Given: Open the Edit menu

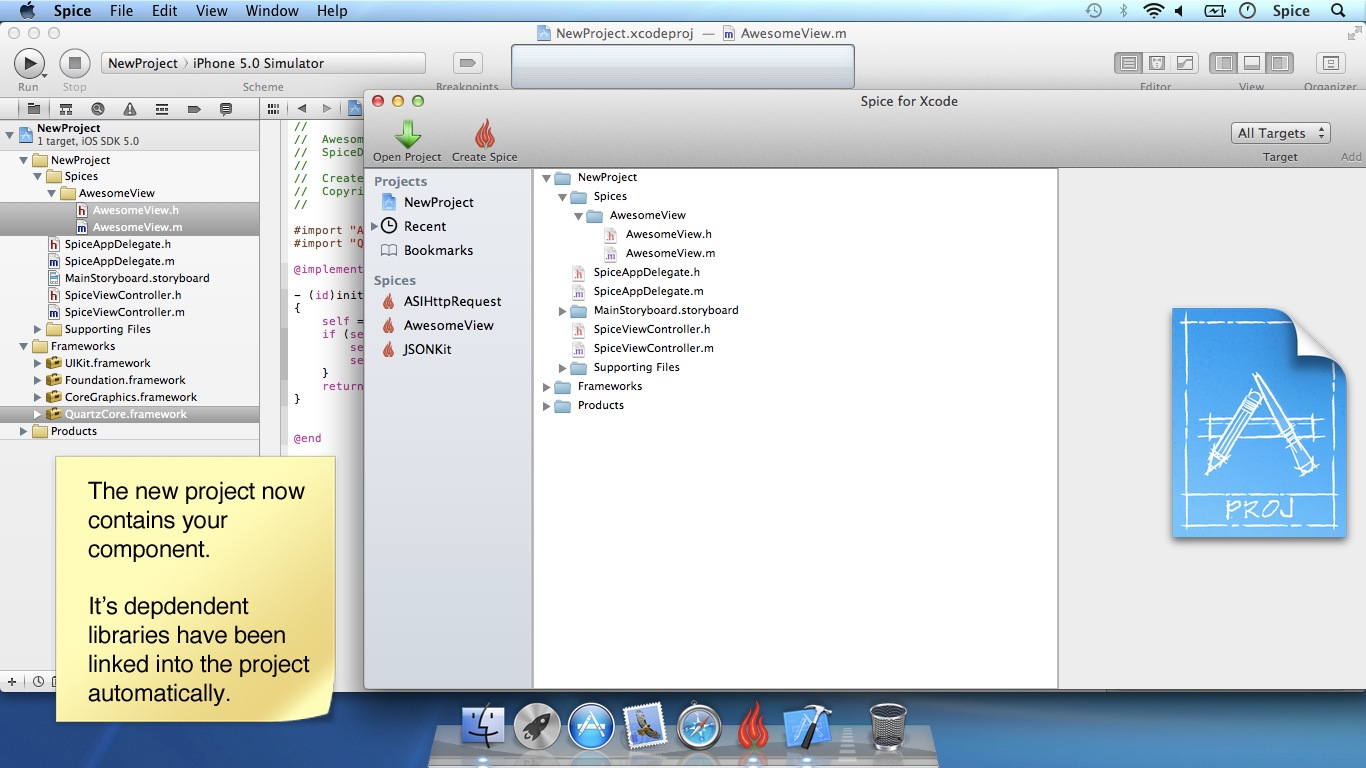Looking at the screenshot, I should coord(165,11).
